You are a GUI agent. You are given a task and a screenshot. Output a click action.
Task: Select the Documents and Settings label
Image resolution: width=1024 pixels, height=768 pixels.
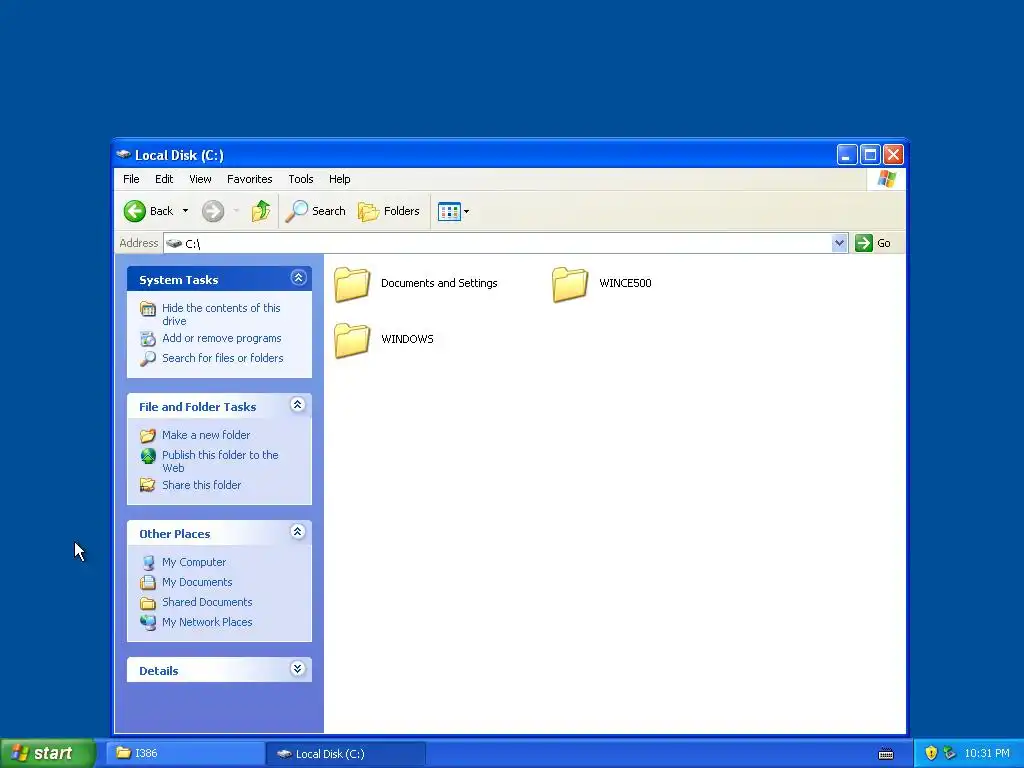pos(440,283)
